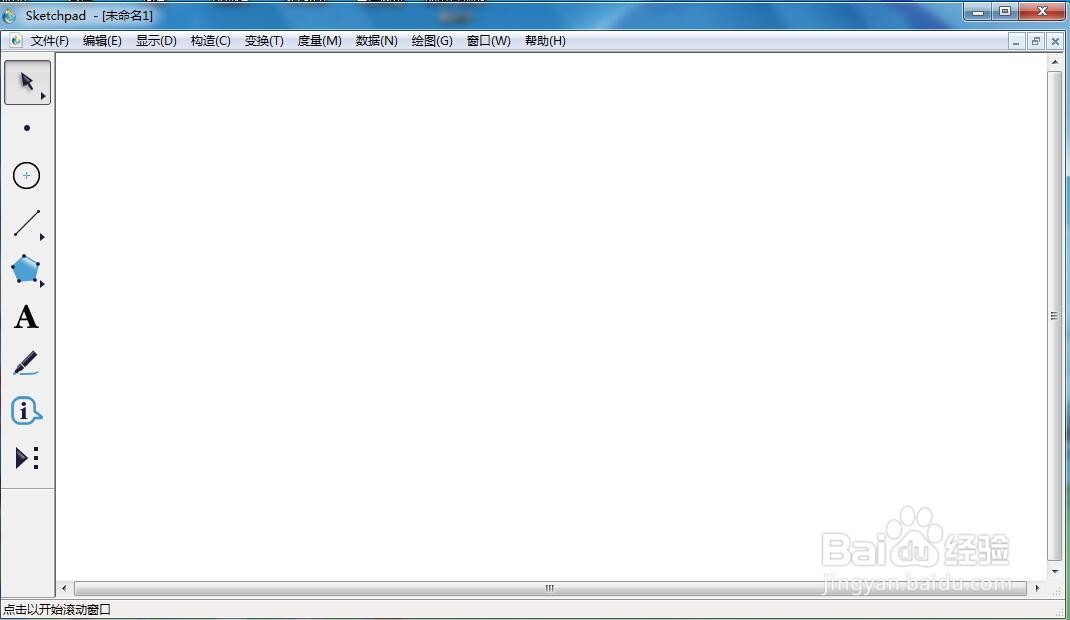Select the Compass circle tool
This screenshot has height=620, width=1070.
pyautogui.click(x=27, y=176)
